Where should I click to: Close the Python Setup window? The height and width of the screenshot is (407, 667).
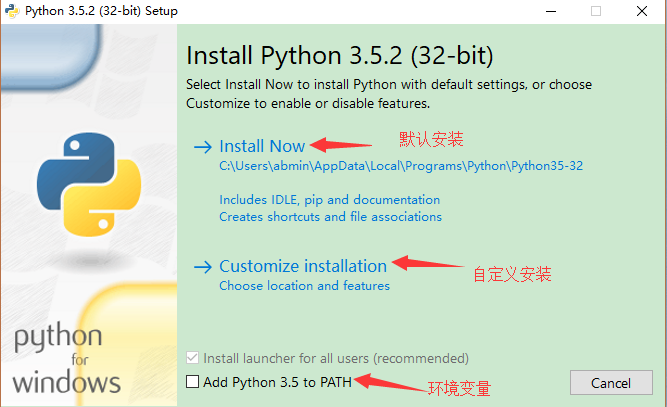(642, 11)
